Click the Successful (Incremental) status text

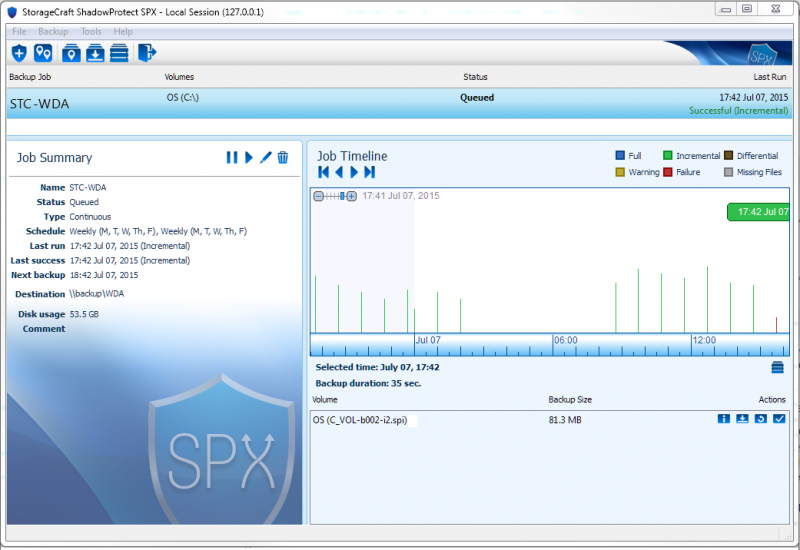point(738,111)
